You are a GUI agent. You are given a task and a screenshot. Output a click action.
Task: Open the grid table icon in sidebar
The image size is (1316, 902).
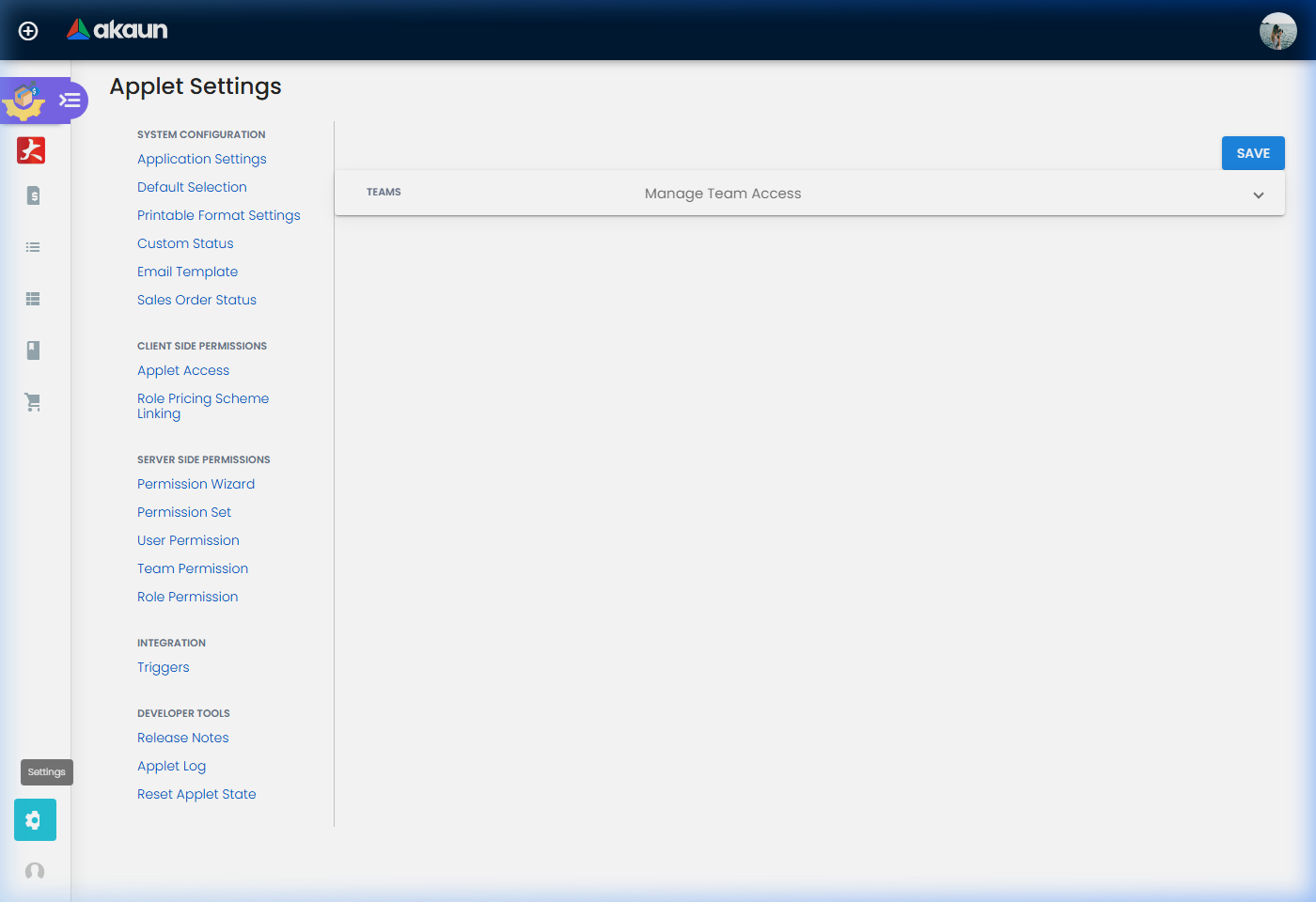[x=32, y=299]
